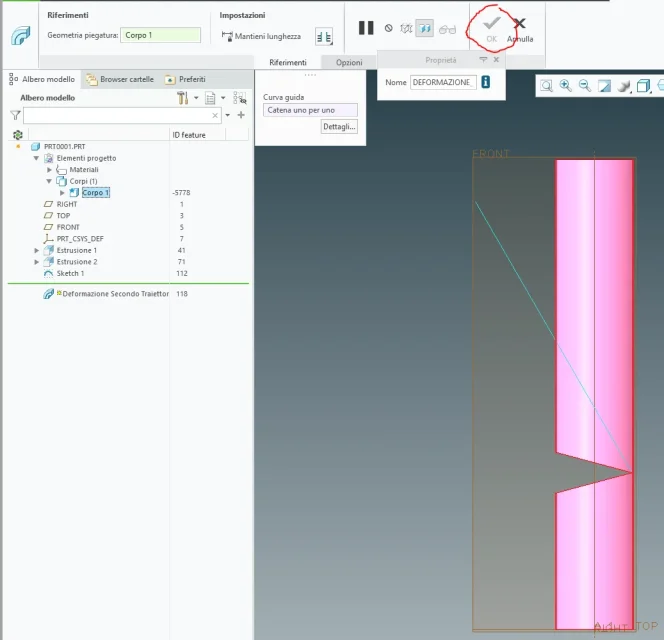The height and width of the screenshot is (640, 664).
Task: Pause the feature with the pause icon
Action: [x=366, y=29]
